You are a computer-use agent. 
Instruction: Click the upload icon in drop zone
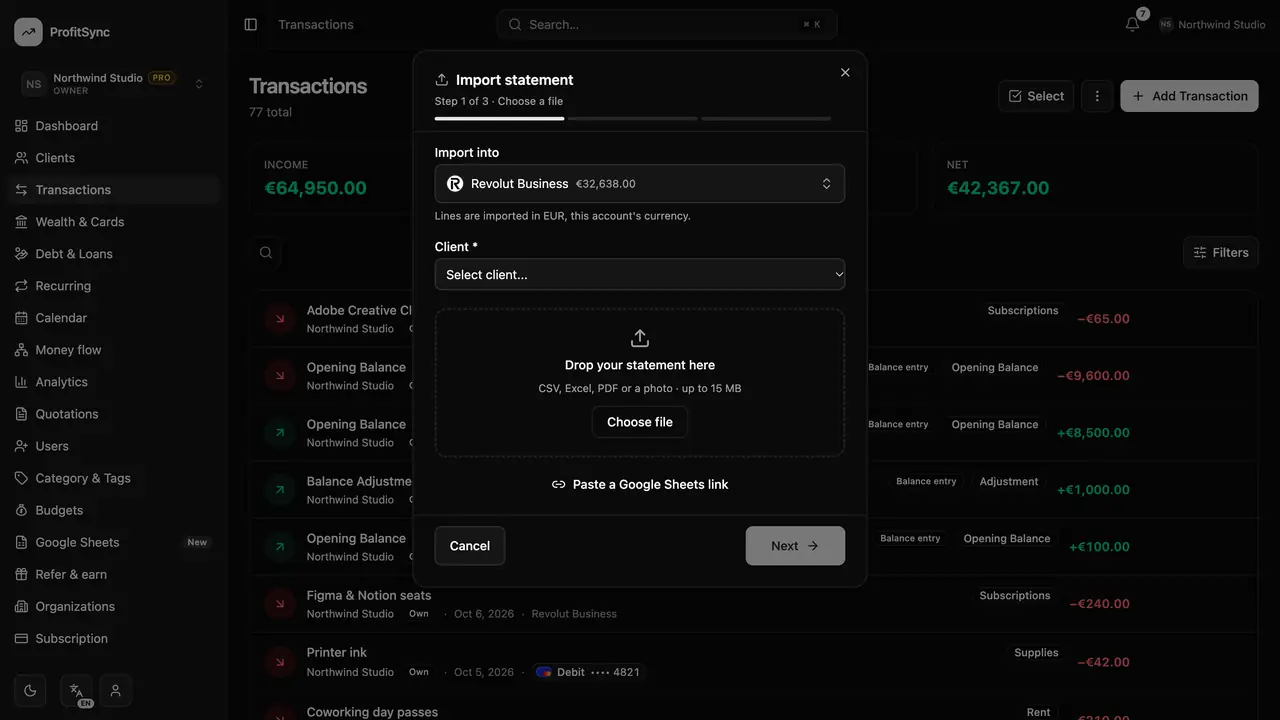click(x=640, y=338)
